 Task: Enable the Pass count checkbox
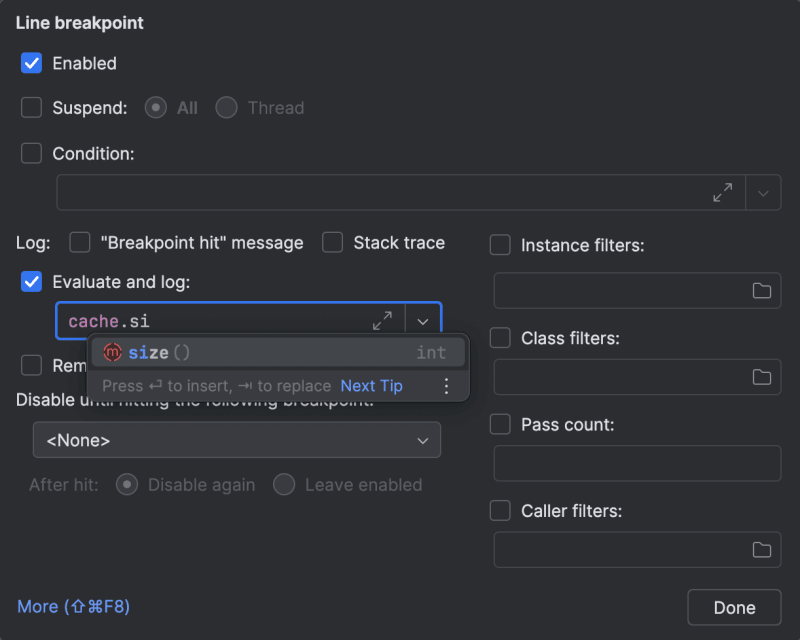coord(501,424)
